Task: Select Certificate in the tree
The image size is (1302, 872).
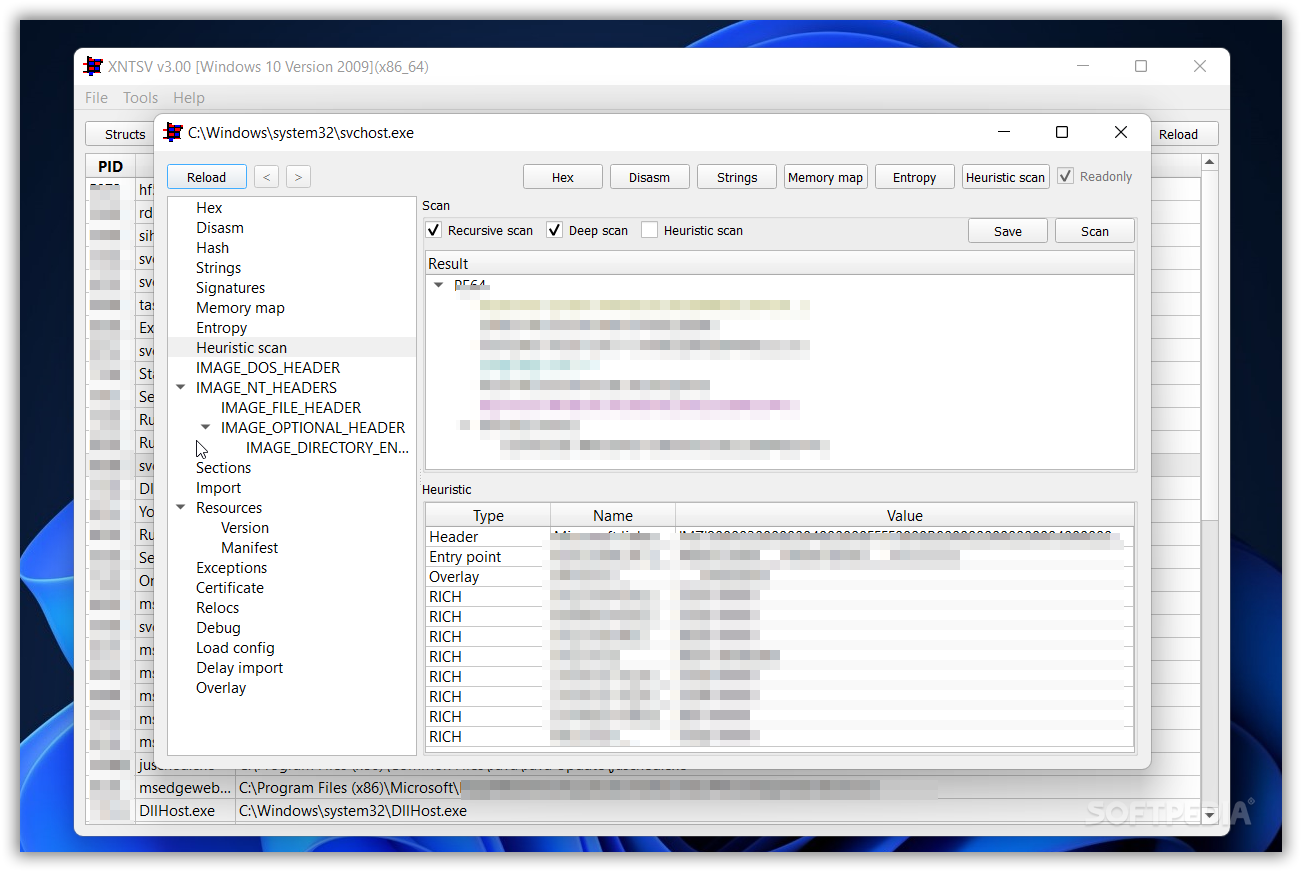Action: [x=230, y=587]
